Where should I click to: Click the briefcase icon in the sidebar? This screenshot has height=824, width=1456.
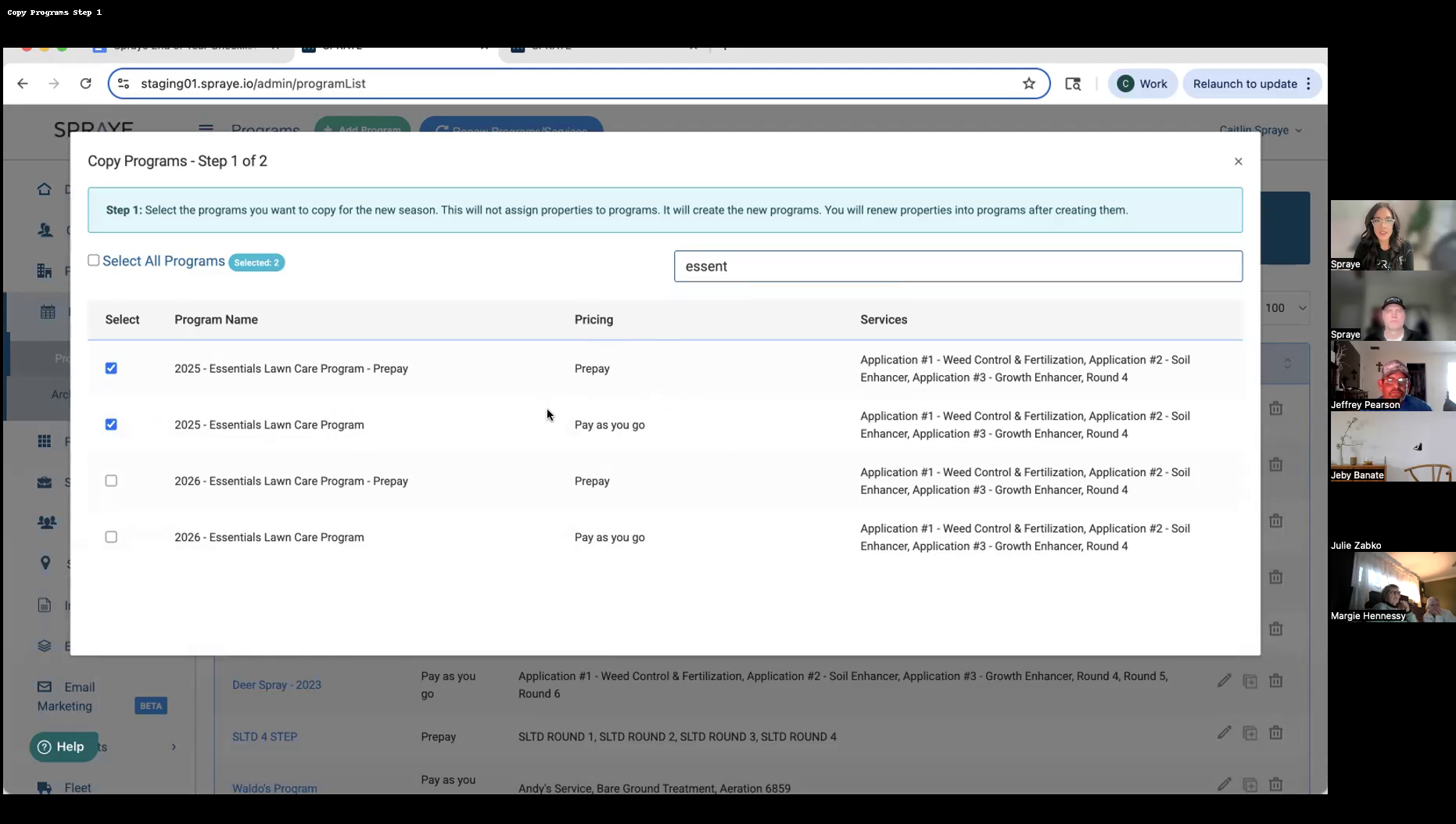pos(45,482)
